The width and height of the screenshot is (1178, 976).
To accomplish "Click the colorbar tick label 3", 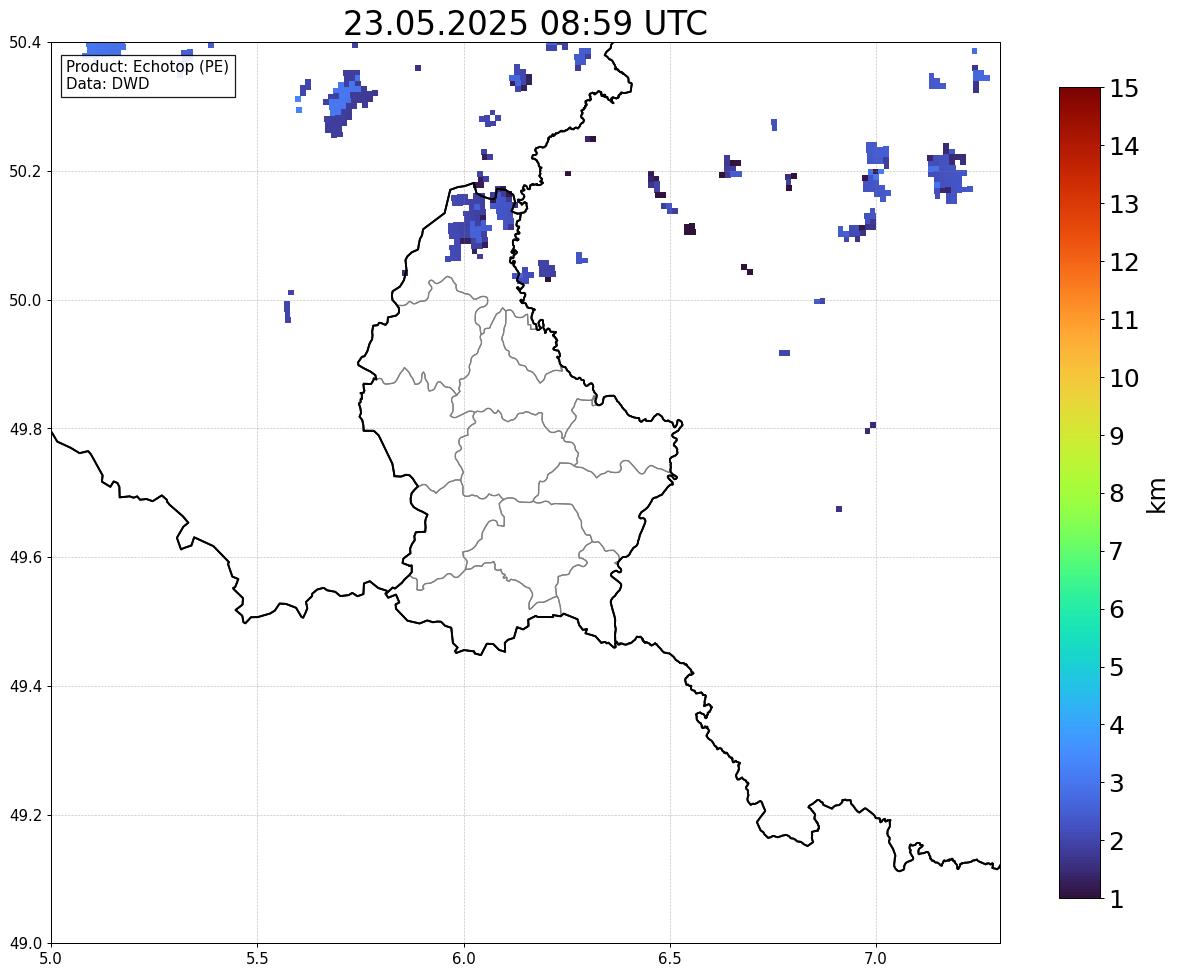I will 1117,783.
